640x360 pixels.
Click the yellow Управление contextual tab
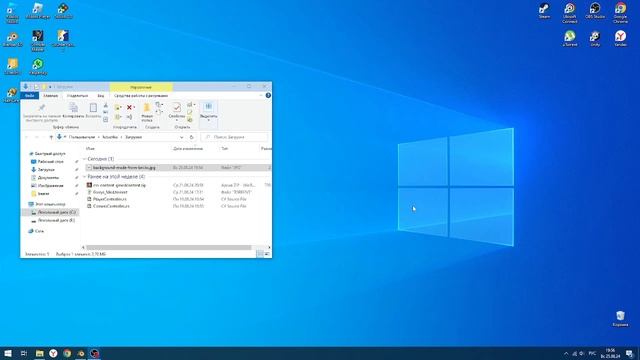click(141, 87)
